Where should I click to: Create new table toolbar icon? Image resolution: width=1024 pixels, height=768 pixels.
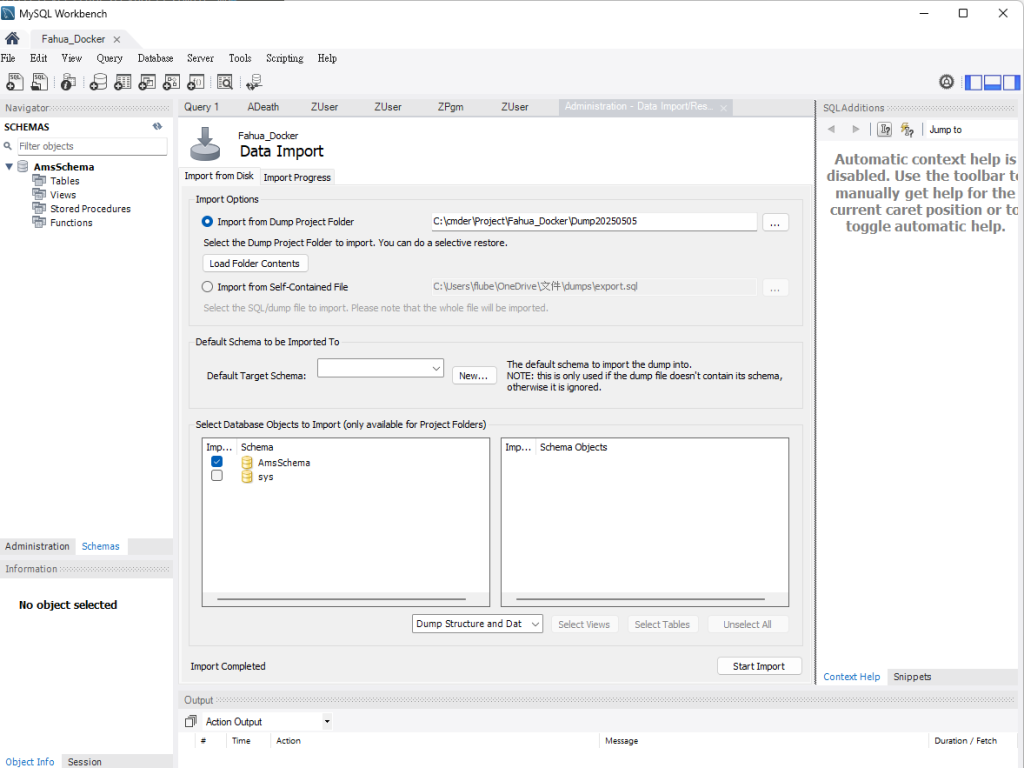click(123, 82)
